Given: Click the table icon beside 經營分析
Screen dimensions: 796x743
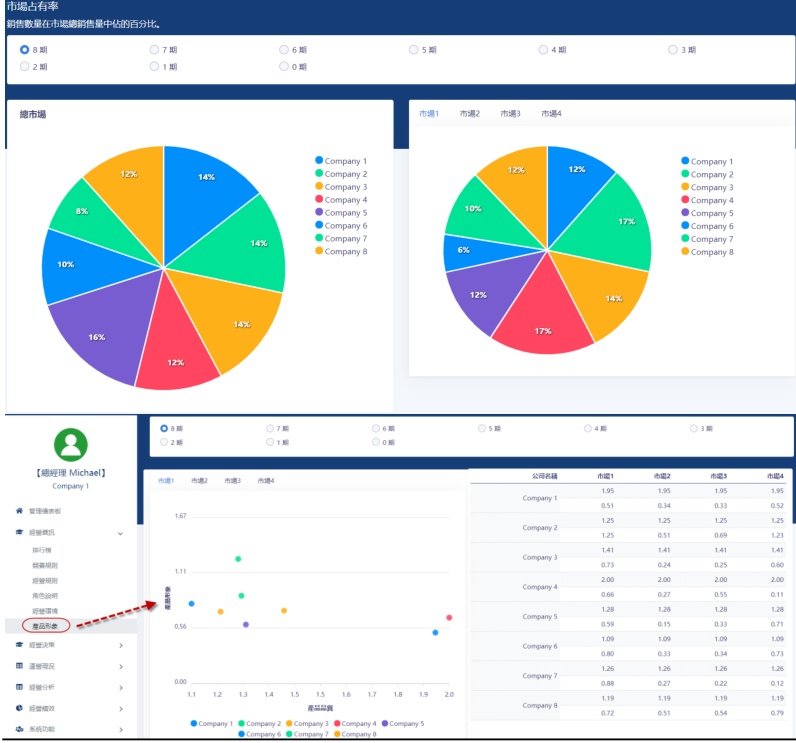Looking at the screenshot, I should tap(19, 687).
